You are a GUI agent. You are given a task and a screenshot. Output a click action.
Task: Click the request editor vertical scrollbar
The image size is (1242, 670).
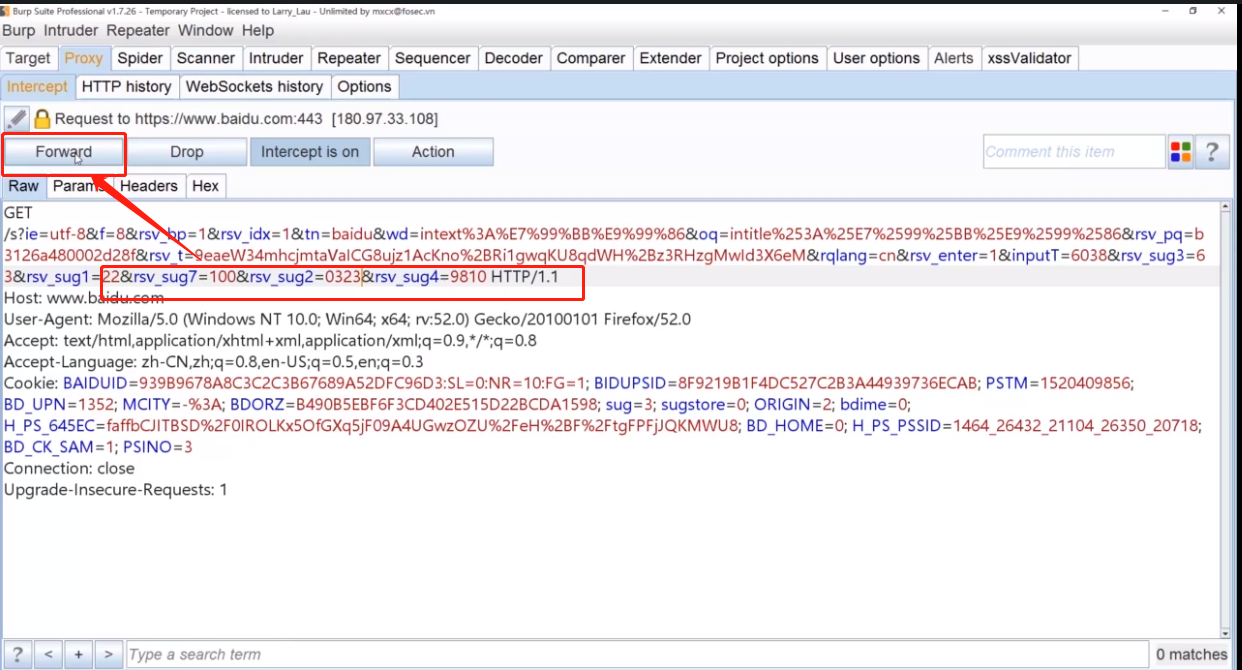1225,420
